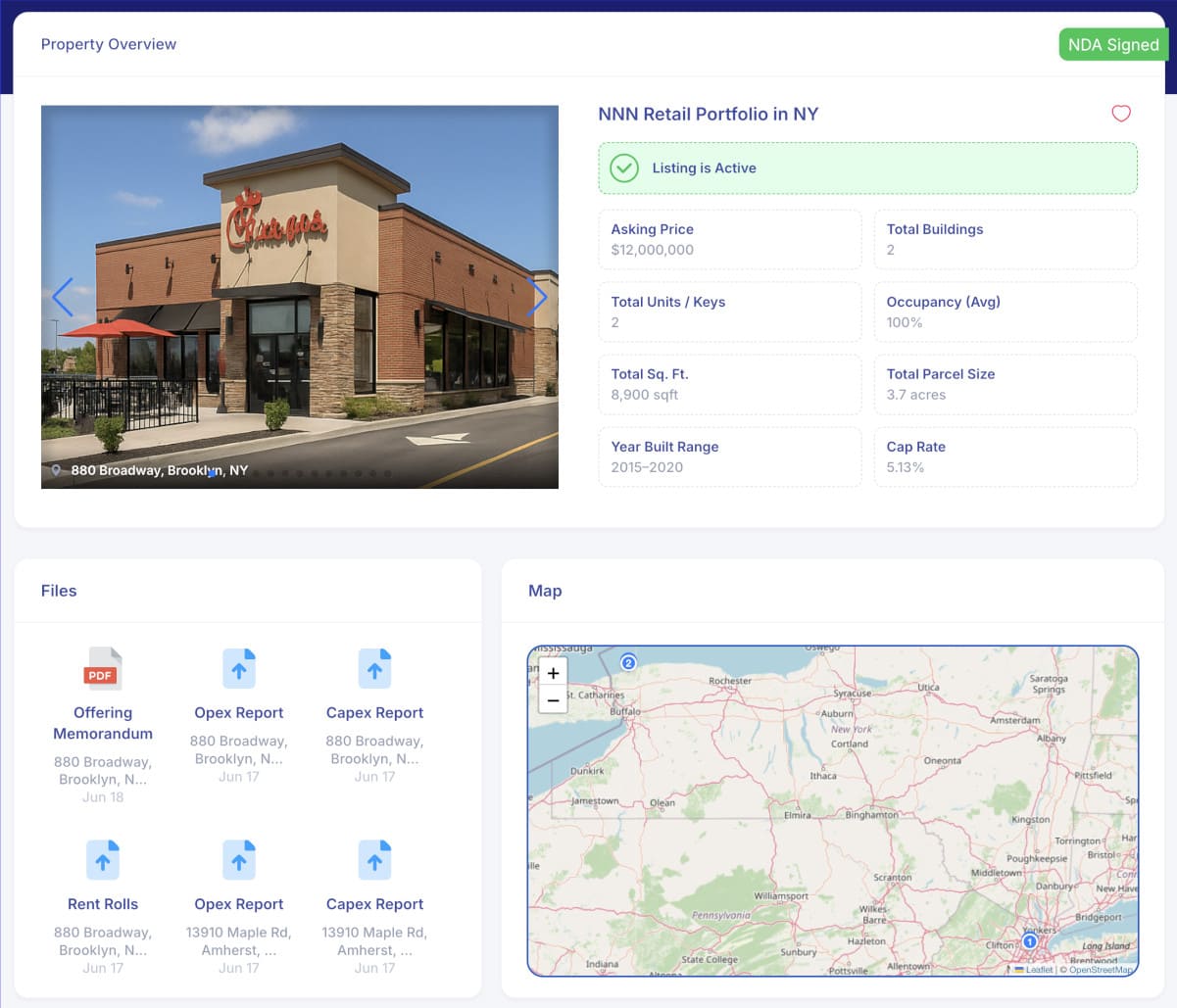Open the Capex Report icon for 13910 Maple Rd
The width and height of the screenshot is (1177, 1008).
374,860
